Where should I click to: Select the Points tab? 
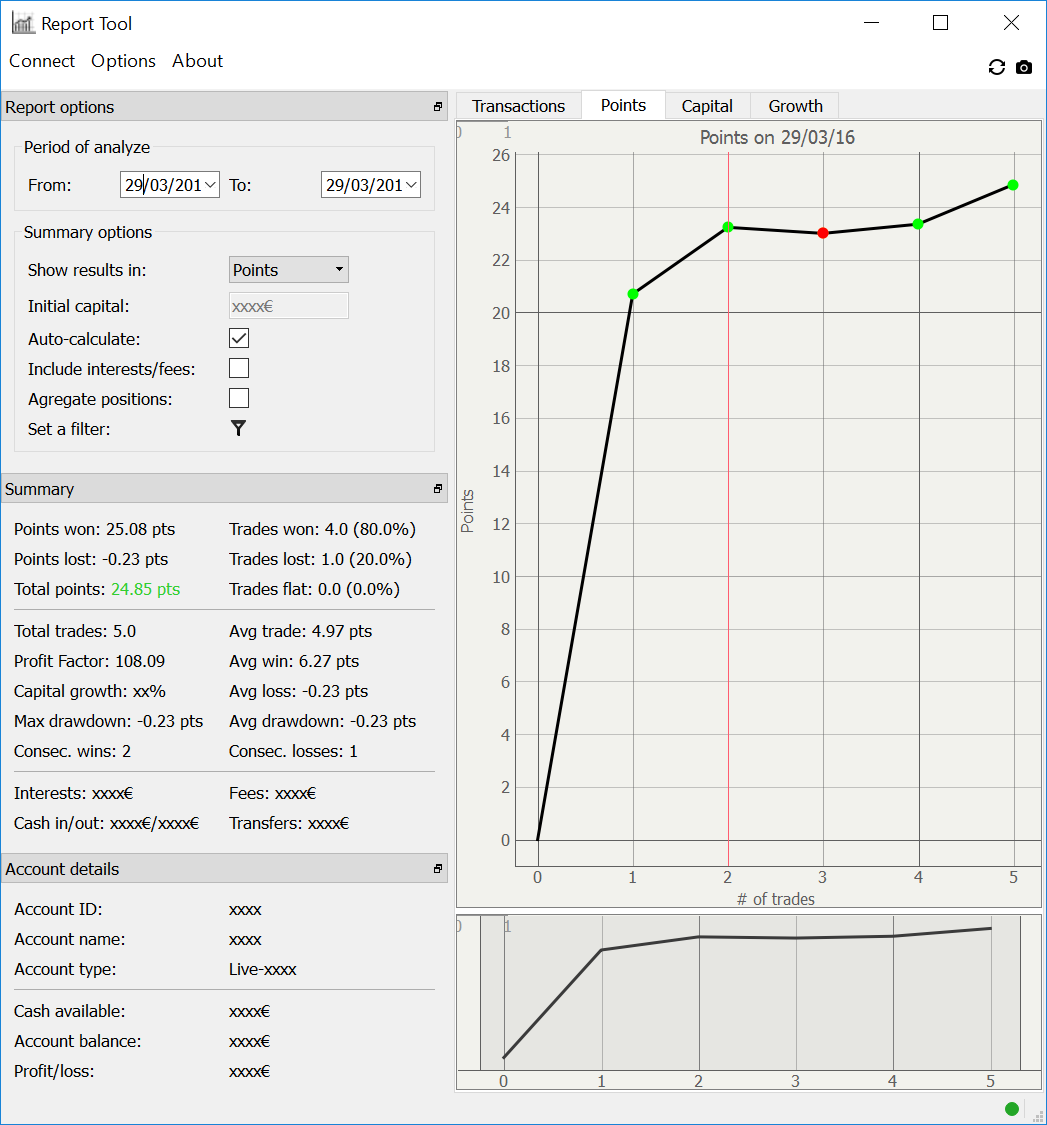click(623, 105)
